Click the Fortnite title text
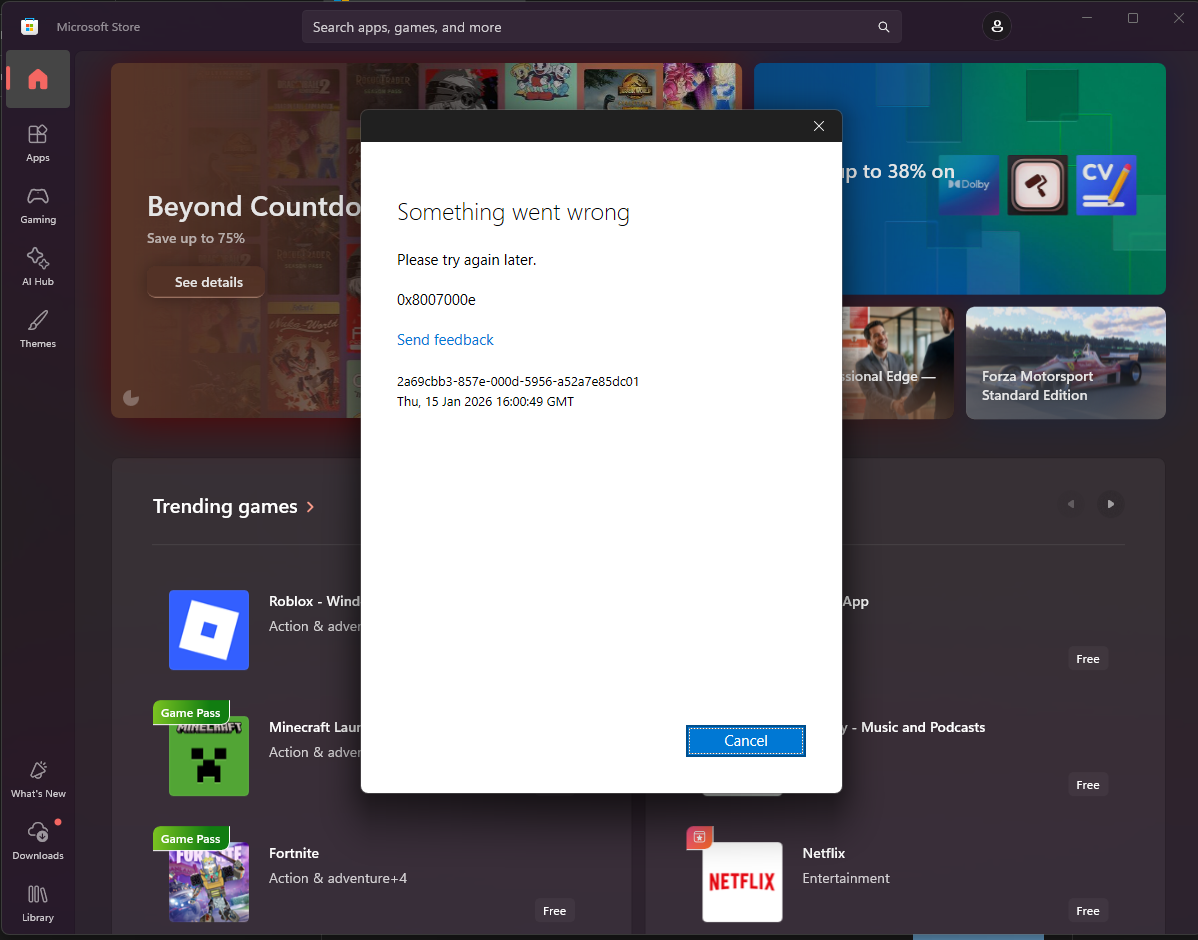The image size is (1198, 940). tap(293, 853)
